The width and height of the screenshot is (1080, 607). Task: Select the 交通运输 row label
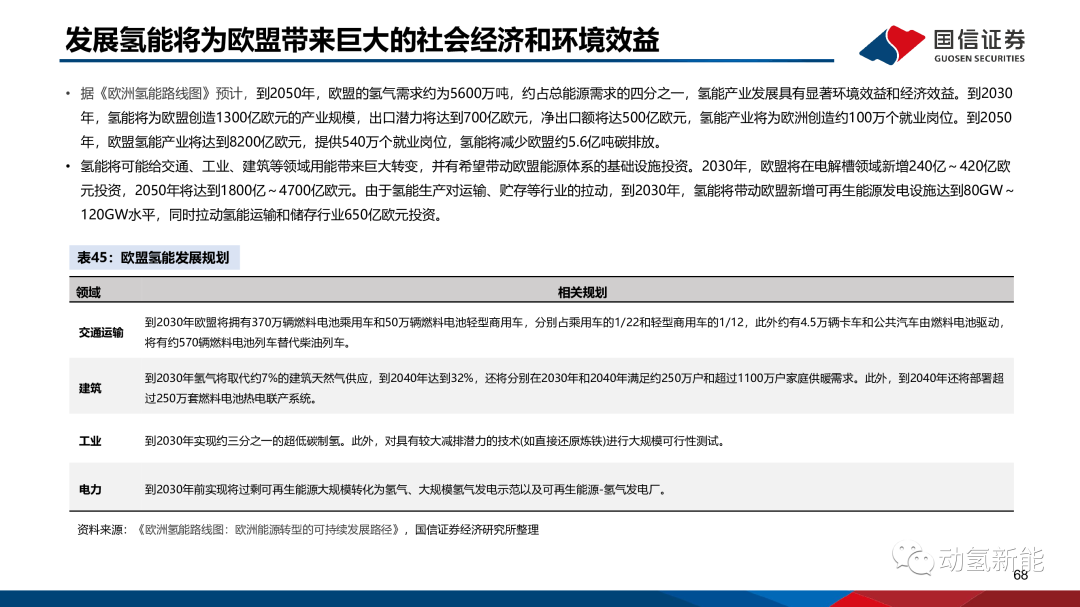[101, 332]
